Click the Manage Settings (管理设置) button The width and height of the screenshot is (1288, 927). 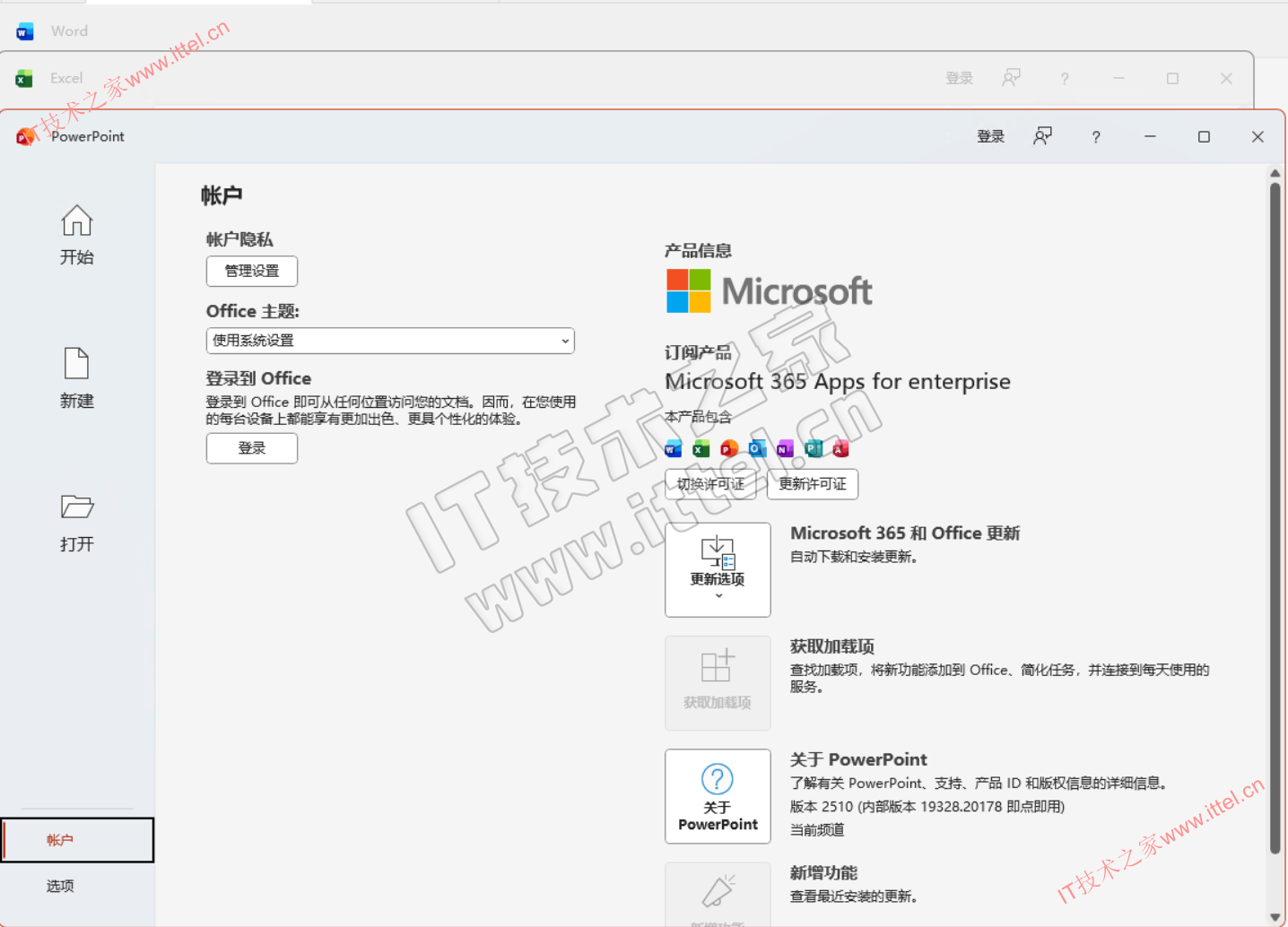click(x=252, y=271)
